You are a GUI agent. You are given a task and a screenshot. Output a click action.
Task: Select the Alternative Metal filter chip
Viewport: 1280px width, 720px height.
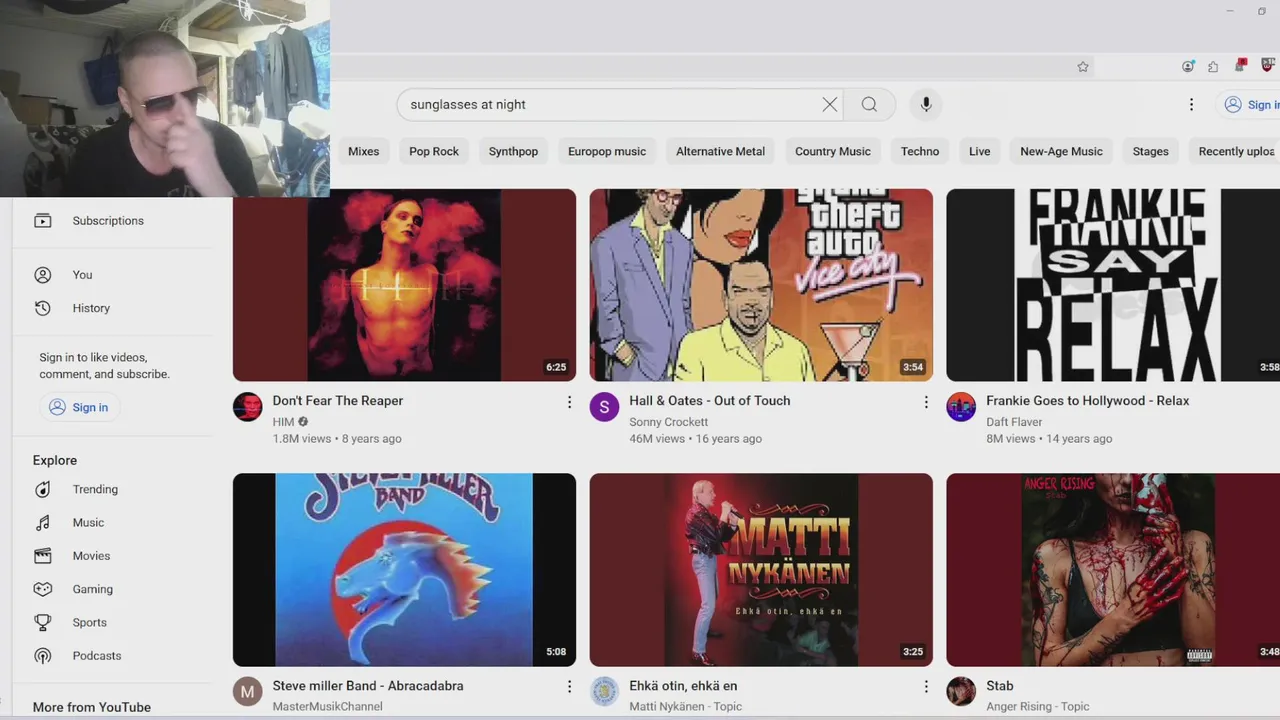[720, 152]
